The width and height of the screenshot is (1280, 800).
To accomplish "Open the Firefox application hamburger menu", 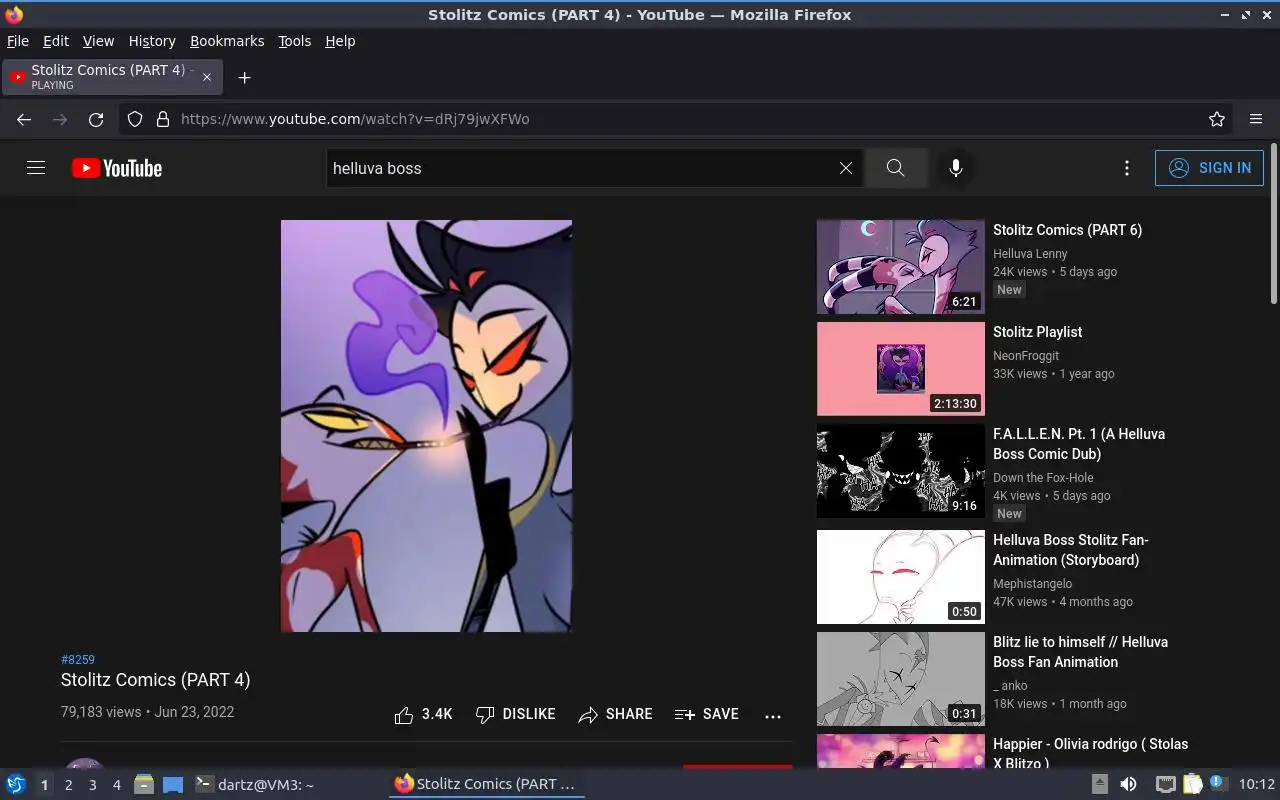I will 1256,119.
